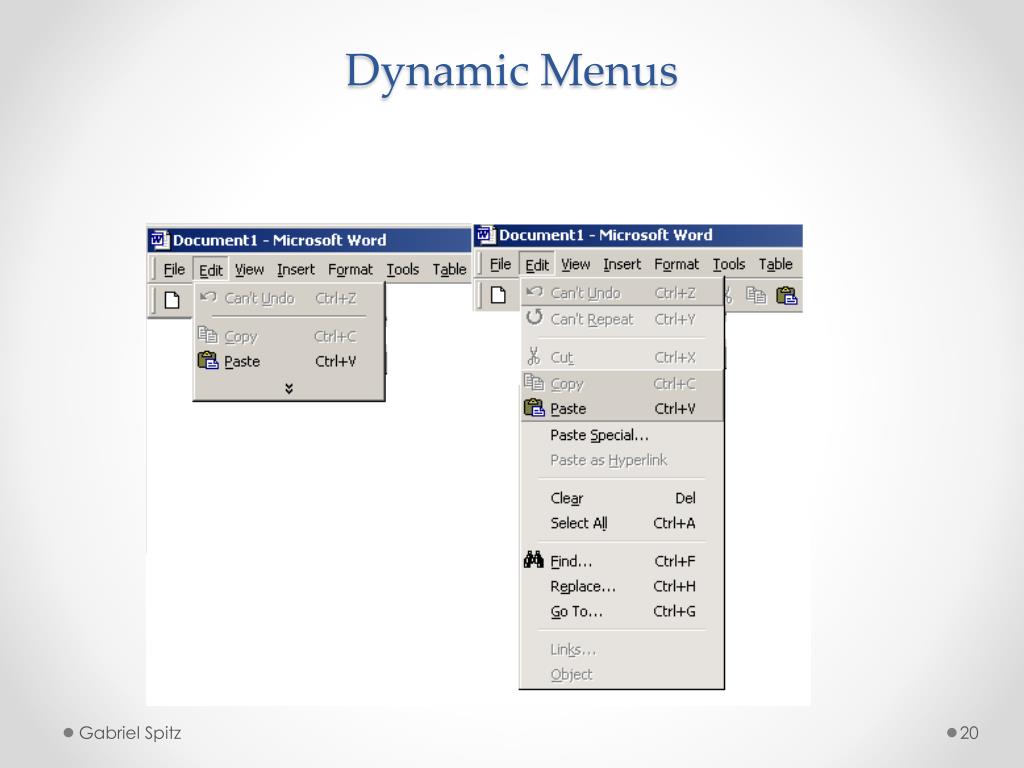Choose Can't Undo in the short Edit menu
The width and height of the screenshot is (1024, 768).
point(289,298)
